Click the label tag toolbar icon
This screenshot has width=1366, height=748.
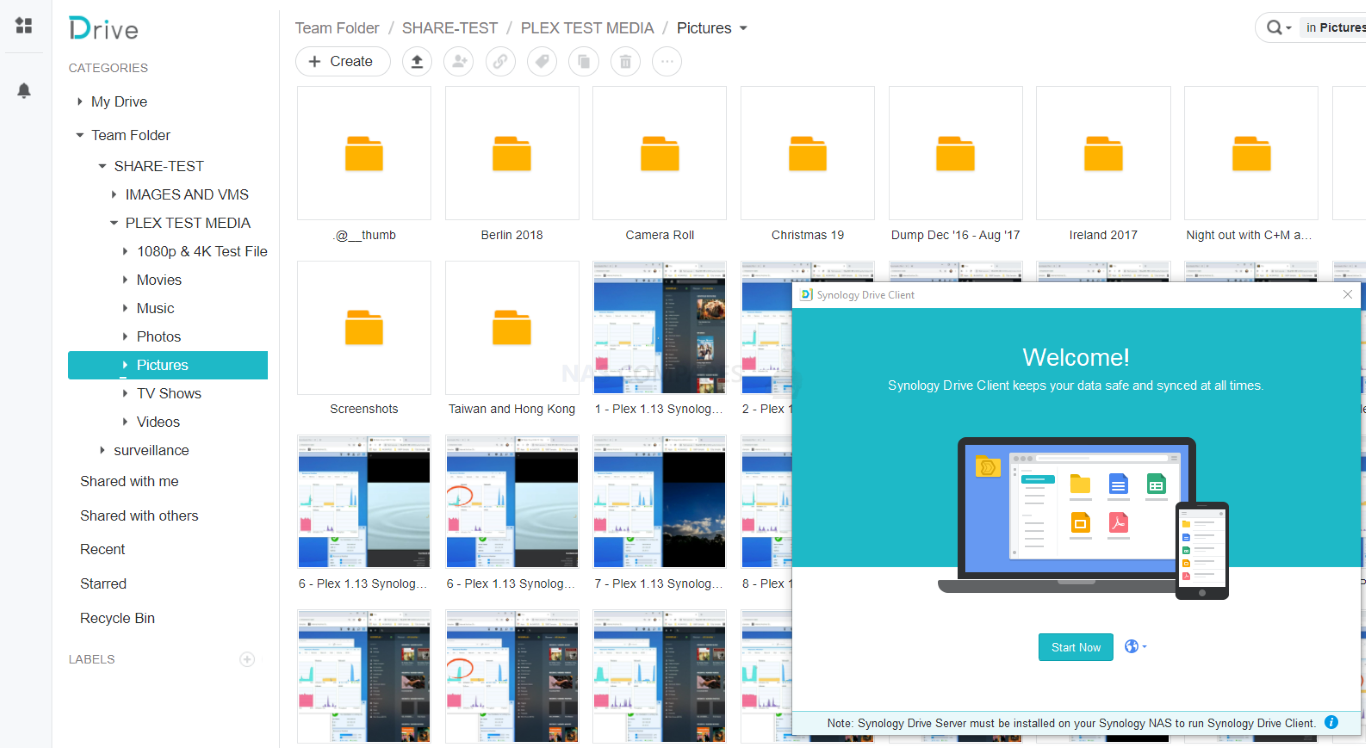(x=542, y=61)
